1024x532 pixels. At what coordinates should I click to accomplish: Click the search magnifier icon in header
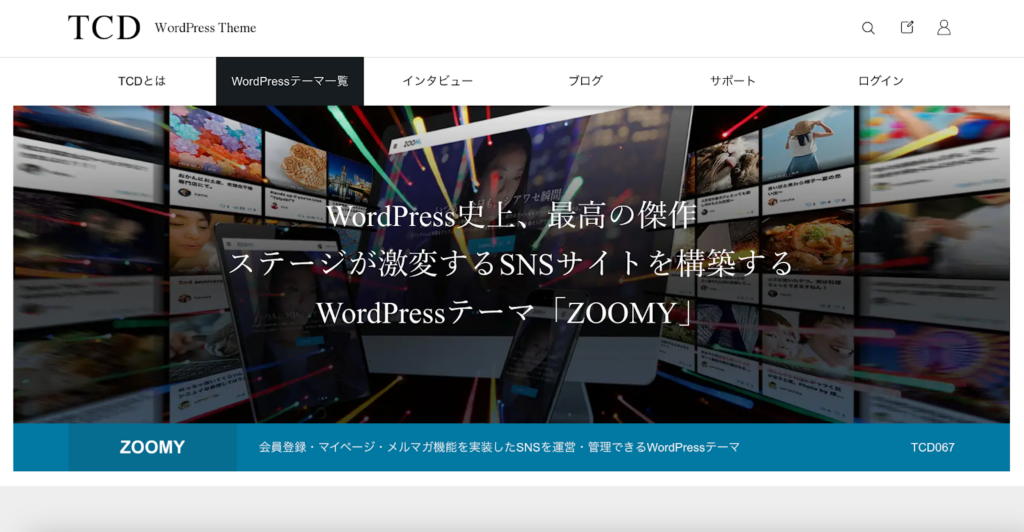coord(868,28)
